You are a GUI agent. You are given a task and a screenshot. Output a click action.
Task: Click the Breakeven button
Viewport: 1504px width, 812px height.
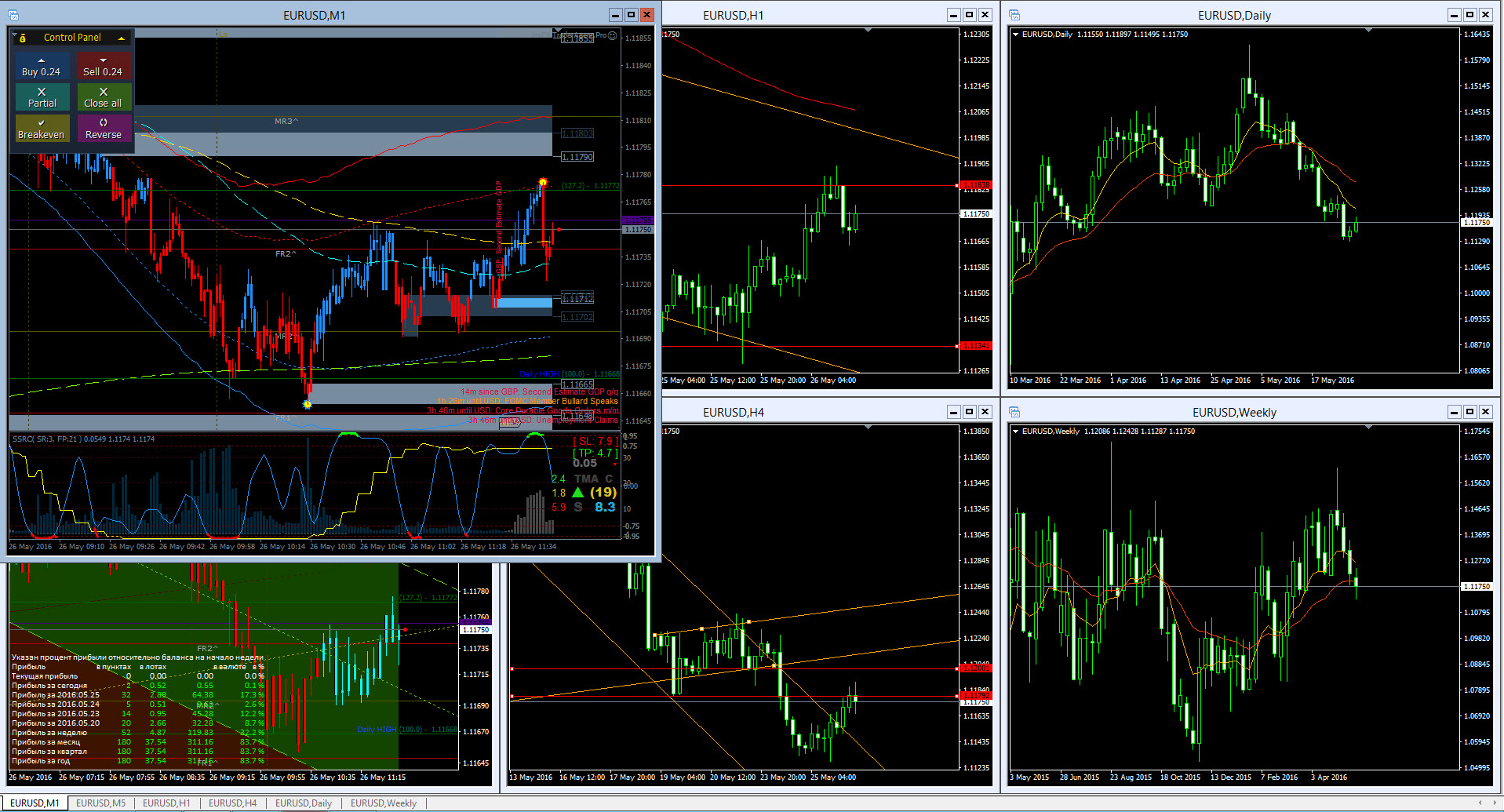click(42, 129)
